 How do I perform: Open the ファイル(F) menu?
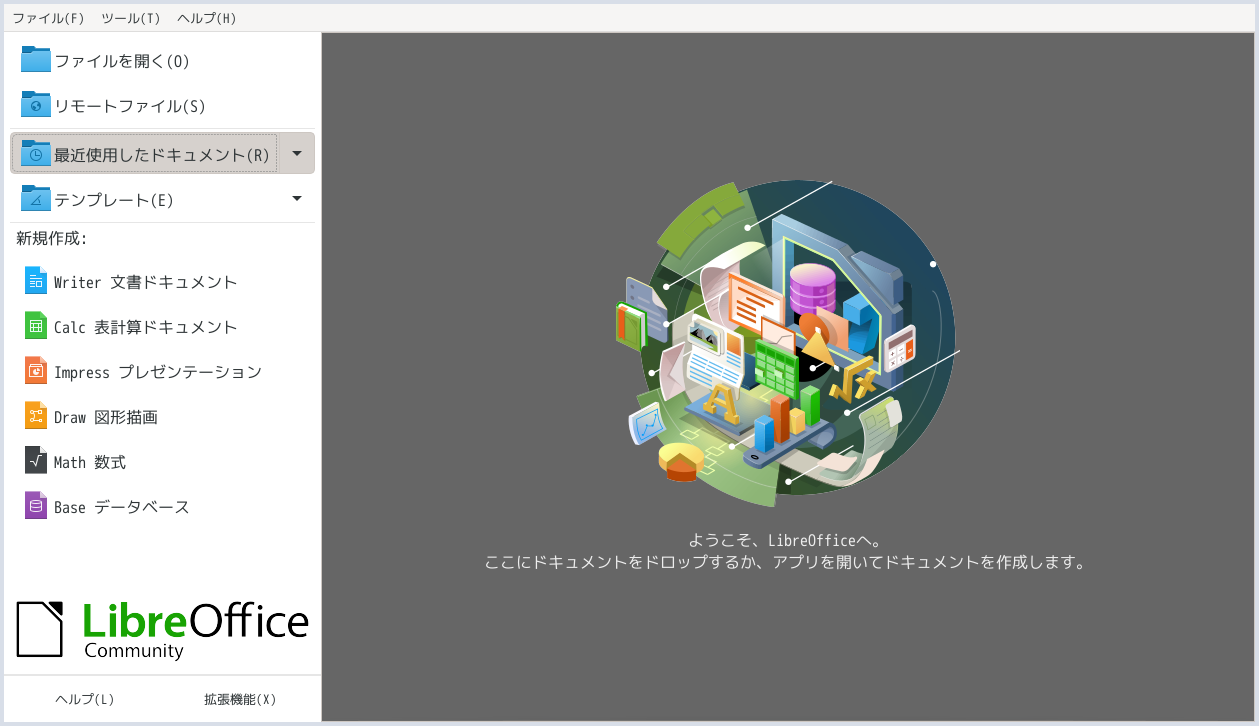point(48,18)
